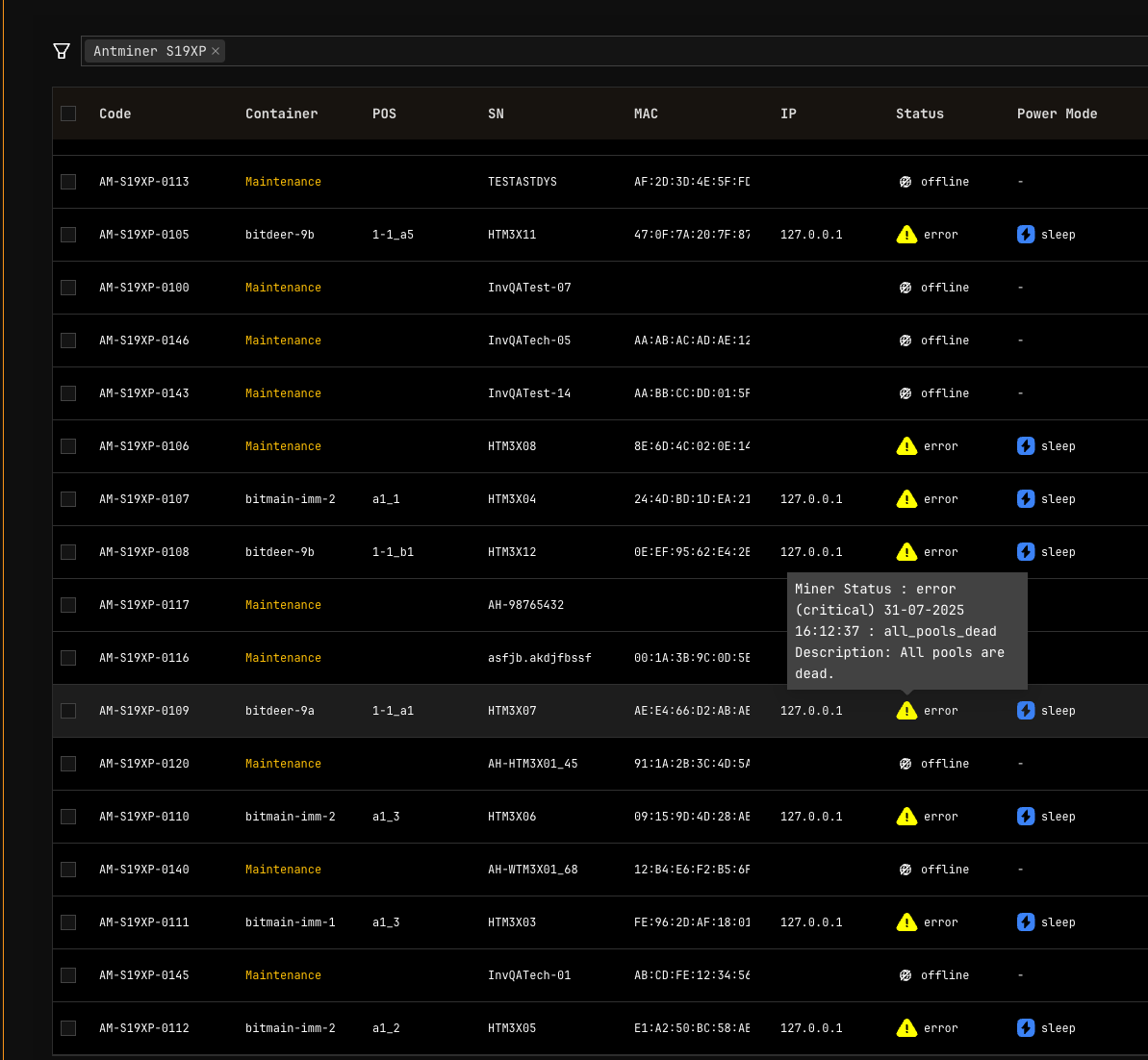
Task: Click the error warning icon for AM-S19XP-0110
Action: tap(906, 816)
